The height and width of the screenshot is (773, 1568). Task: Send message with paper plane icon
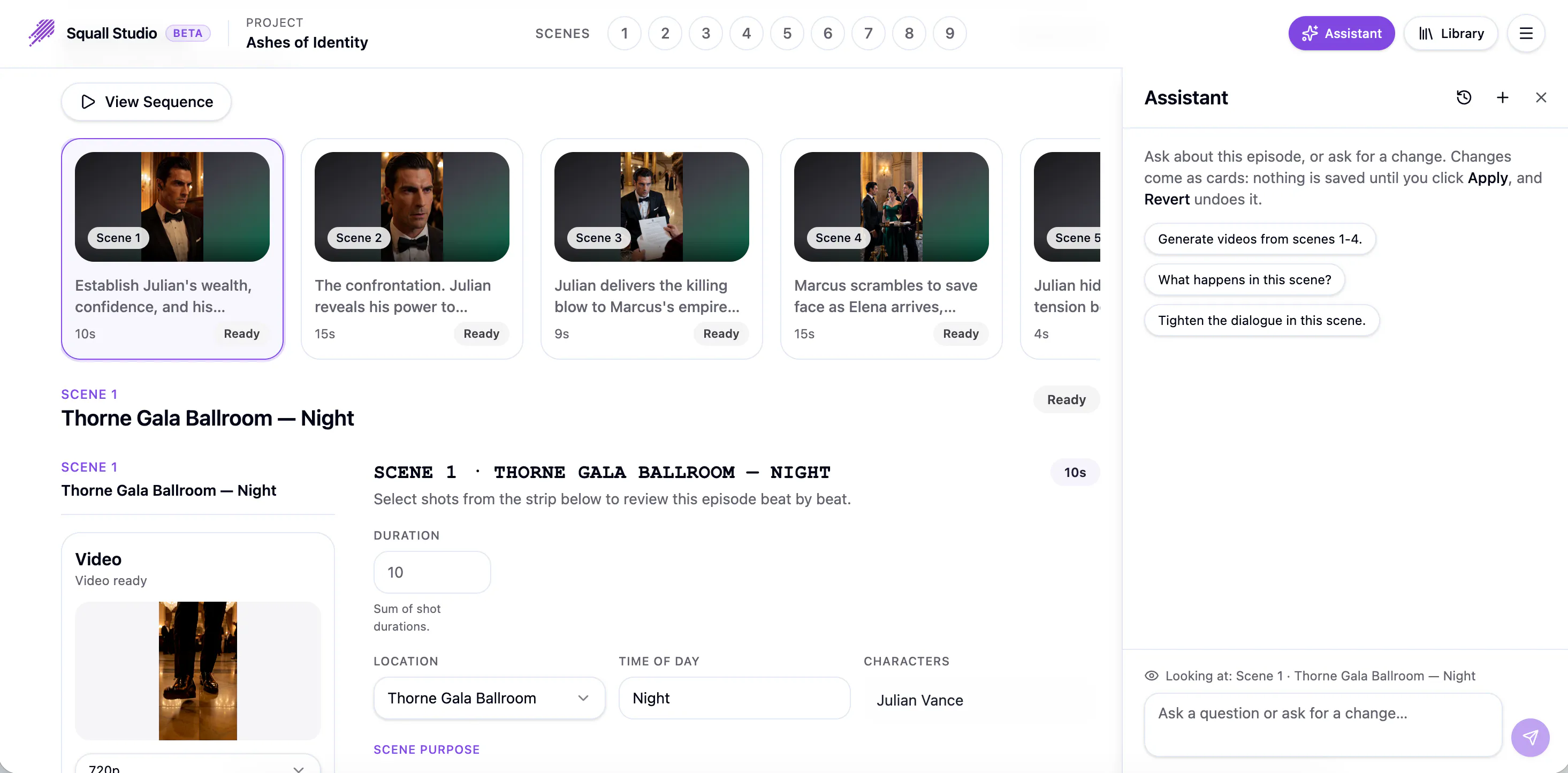click(x=1529, y=737)
